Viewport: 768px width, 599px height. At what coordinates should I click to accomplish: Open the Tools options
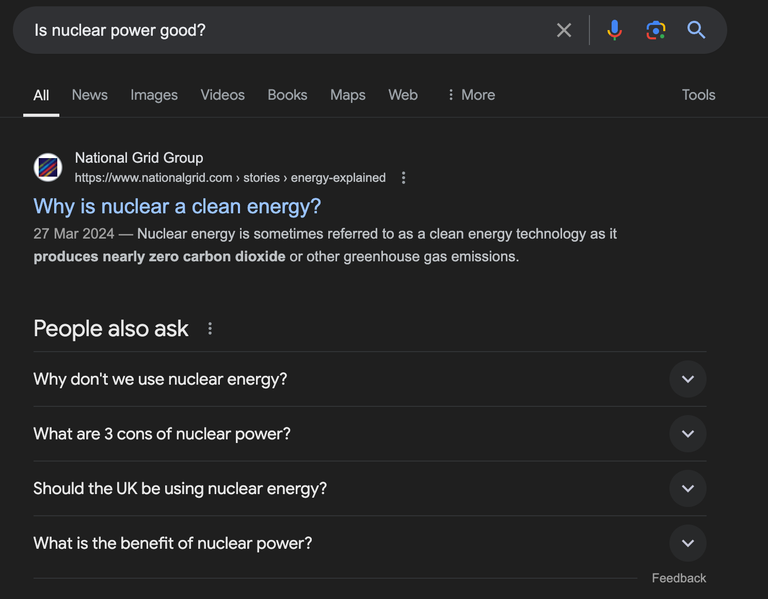click(698, 95)
